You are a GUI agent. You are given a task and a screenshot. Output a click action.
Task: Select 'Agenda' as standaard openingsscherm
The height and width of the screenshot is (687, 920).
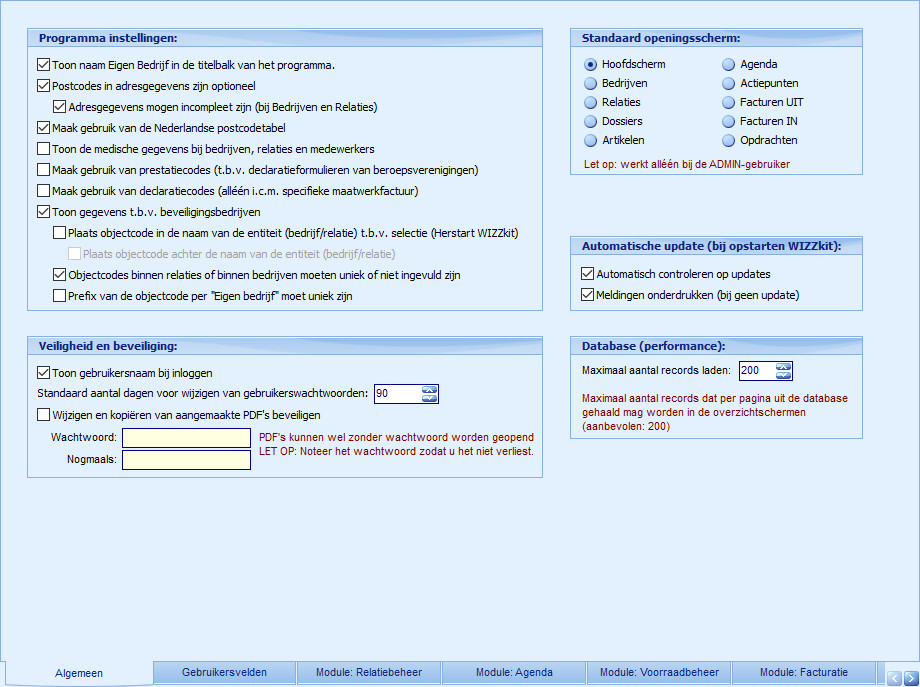pos(728,63)
